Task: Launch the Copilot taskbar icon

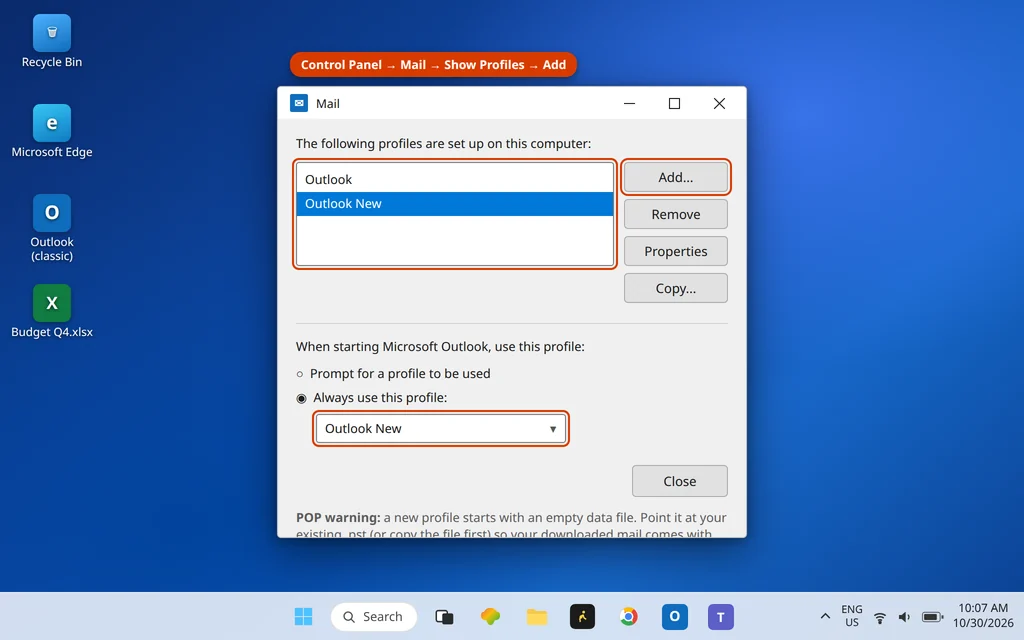Action: pyautogui.click(x=490, y=616)
